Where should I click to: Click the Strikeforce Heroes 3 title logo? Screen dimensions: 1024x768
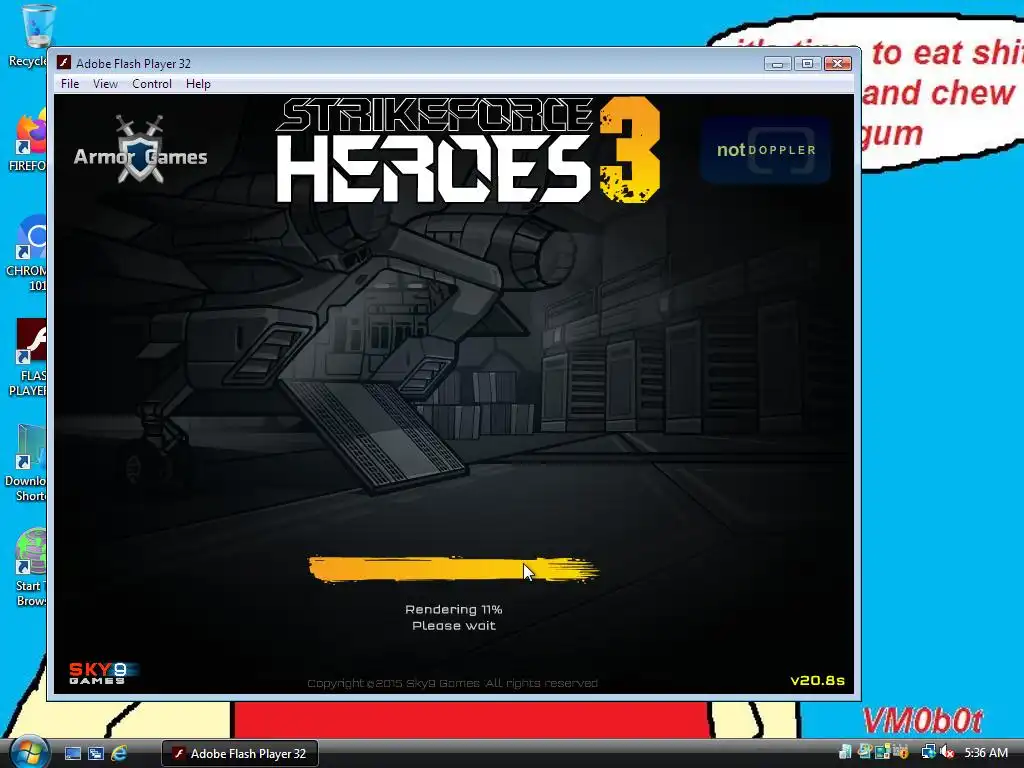click(468, 150)
